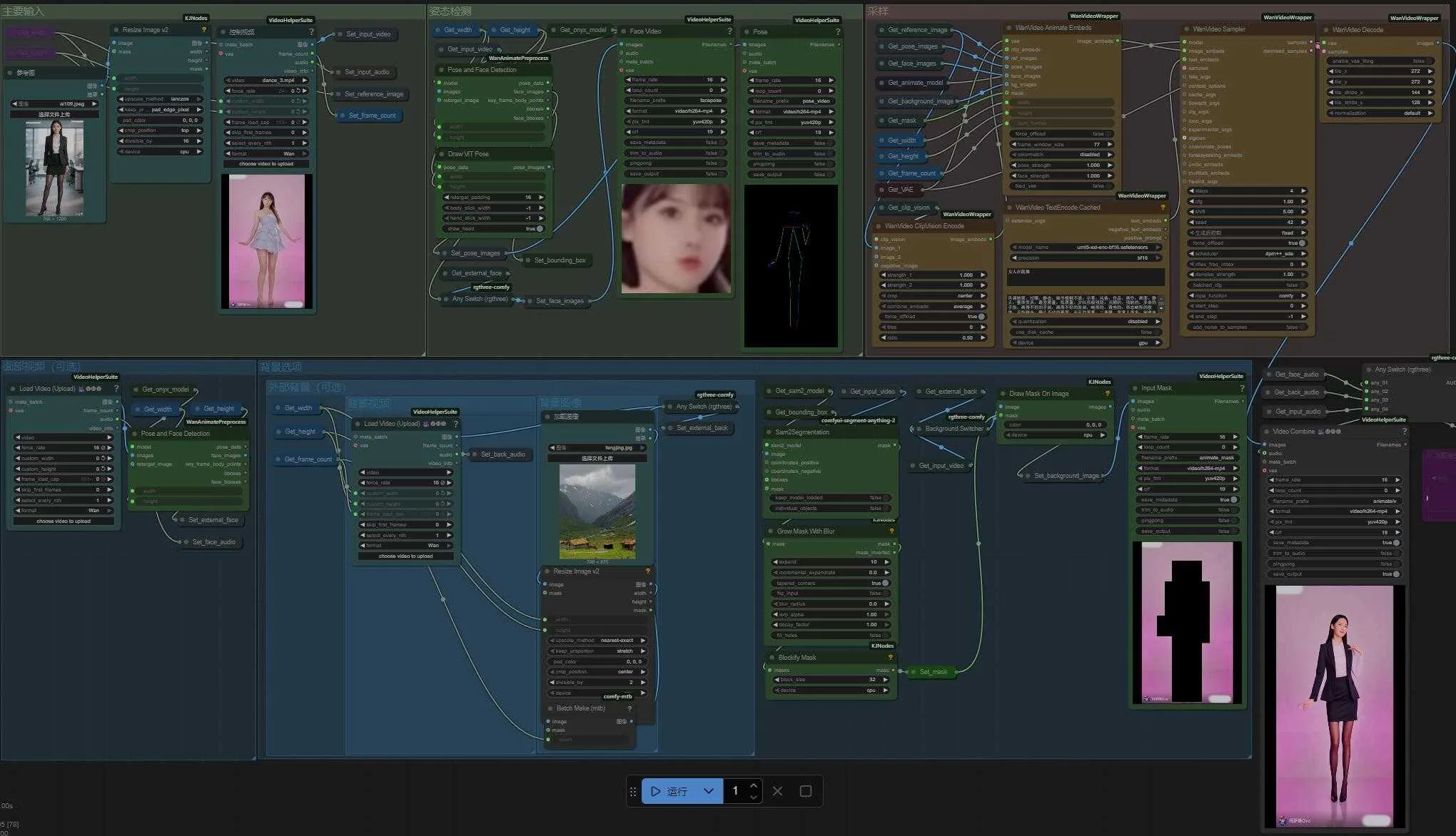This screenshot has height=836, width=1456.
Task: Click the dancing girl video preview thumbnail
Action: point(266,243)
